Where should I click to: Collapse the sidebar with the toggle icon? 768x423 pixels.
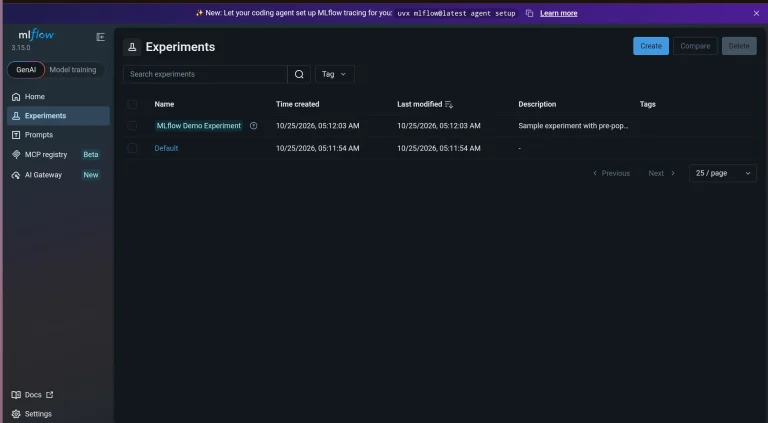100,37
